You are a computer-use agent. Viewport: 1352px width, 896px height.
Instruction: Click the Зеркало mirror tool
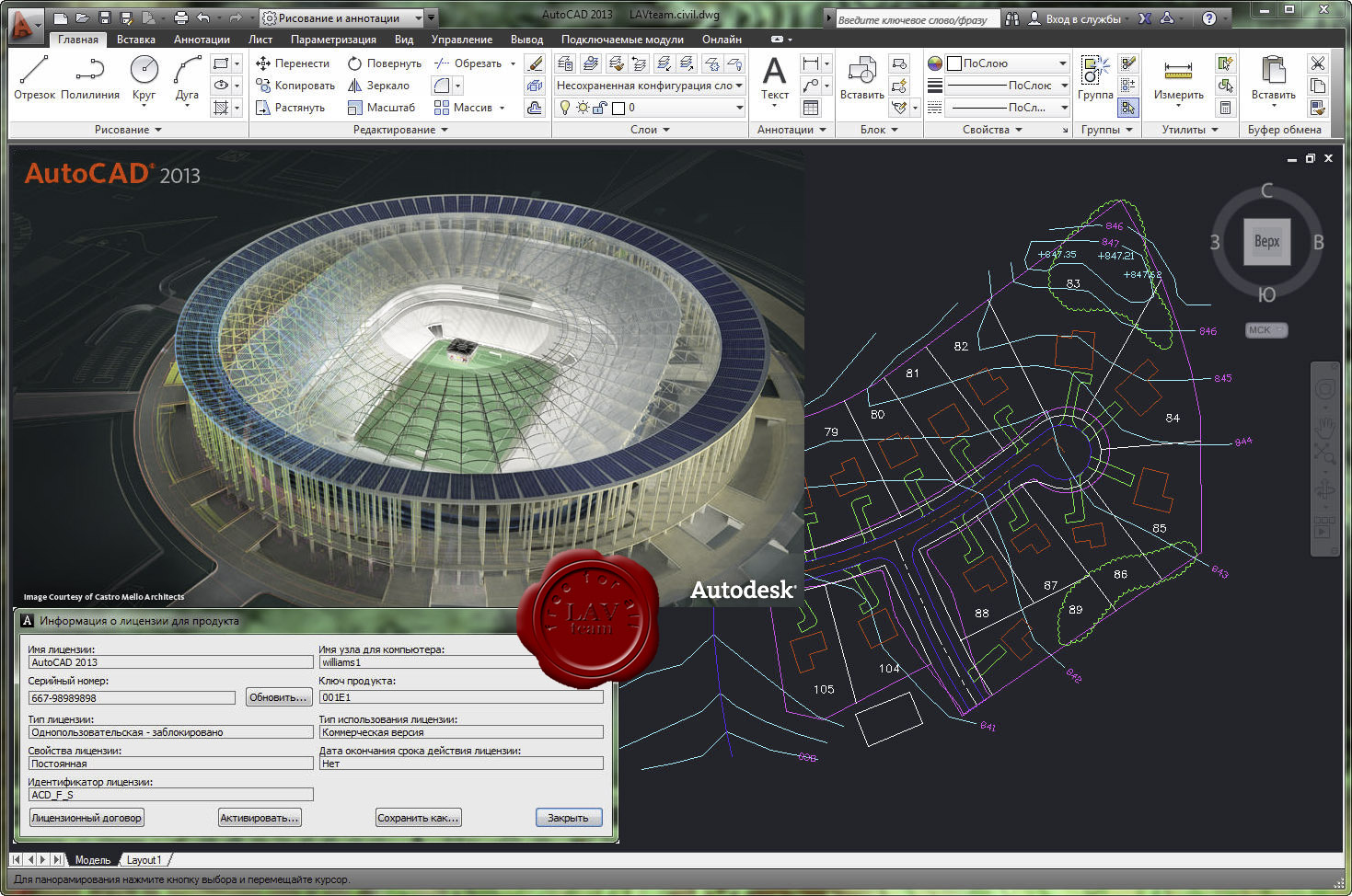(x=378, y=86)
